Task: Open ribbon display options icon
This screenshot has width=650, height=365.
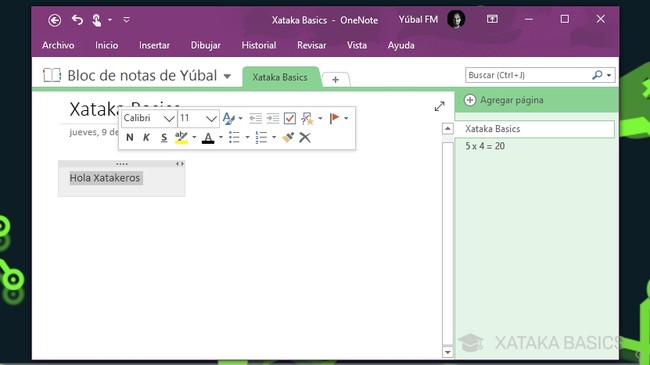Action: click(492, 19)
